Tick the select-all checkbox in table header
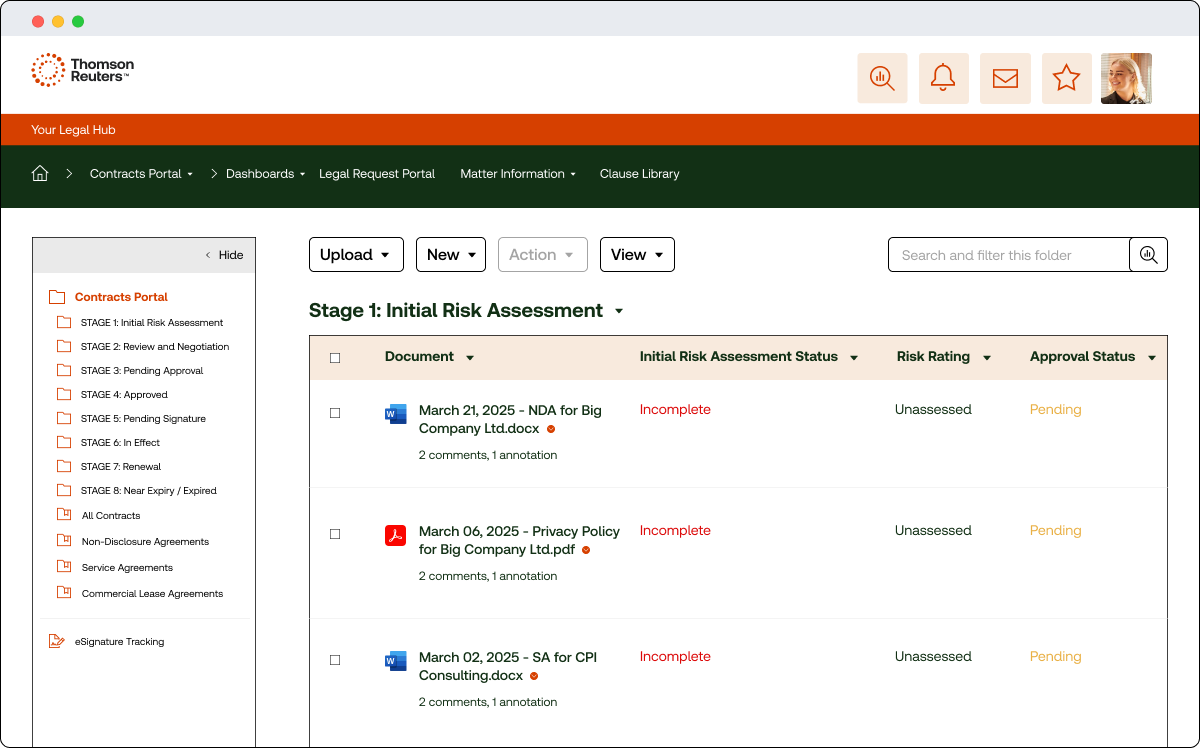1200x748 pixels. (335, 358)
